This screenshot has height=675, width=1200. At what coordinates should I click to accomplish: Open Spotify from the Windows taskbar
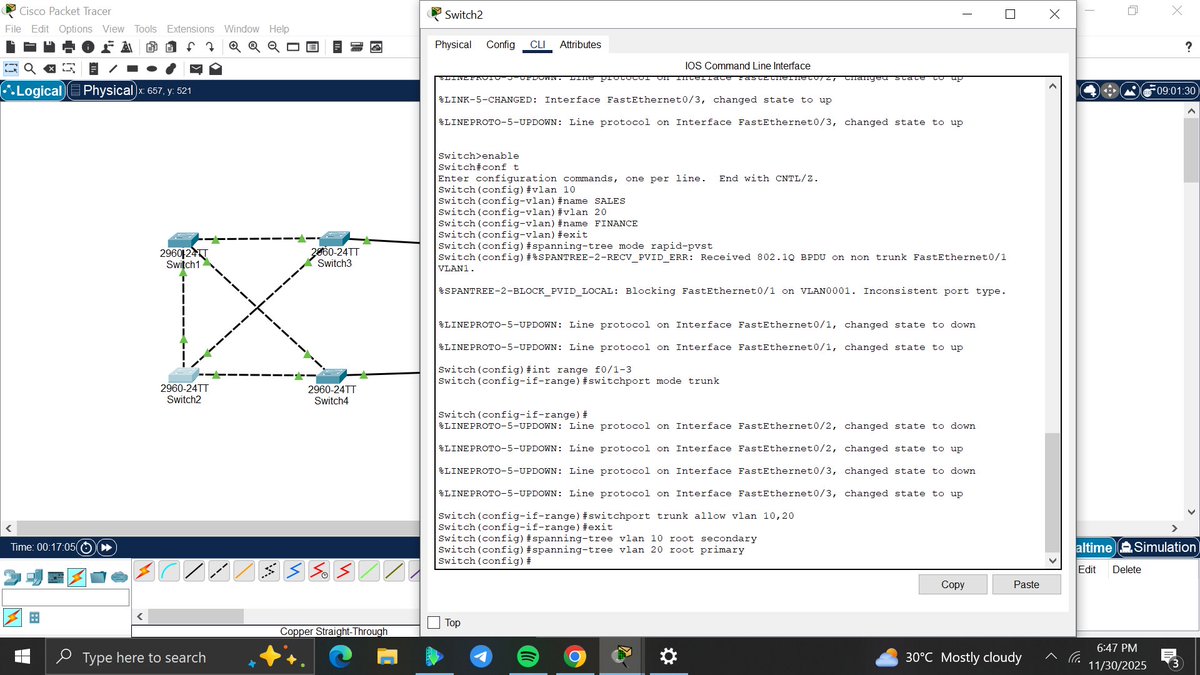tap(528, 657)
